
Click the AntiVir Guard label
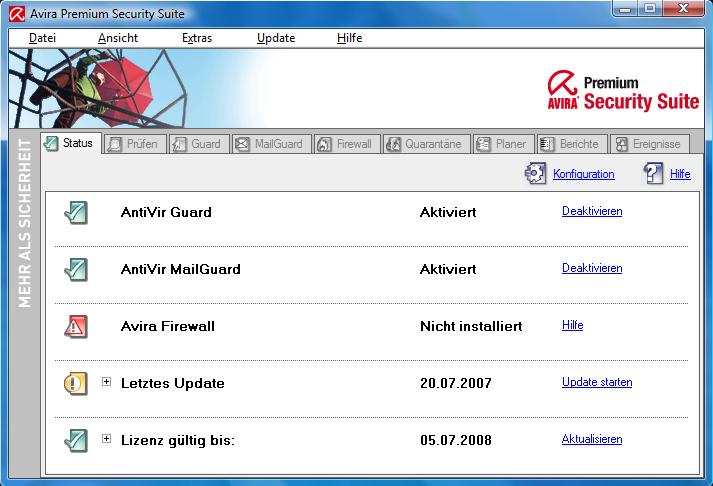click(166, 212)
